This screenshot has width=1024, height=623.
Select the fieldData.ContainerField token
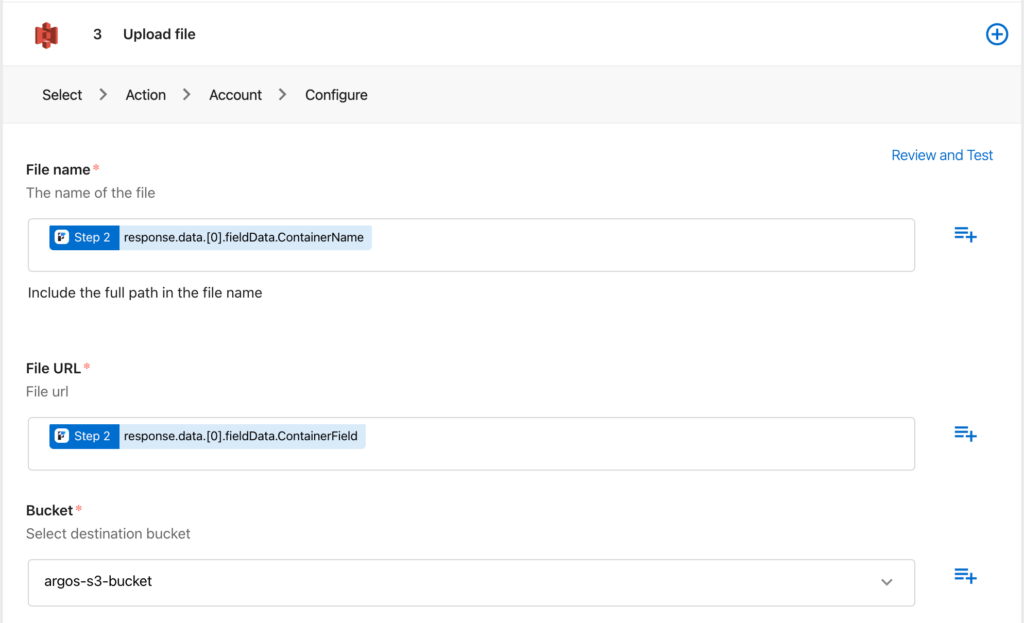[242, 436]
